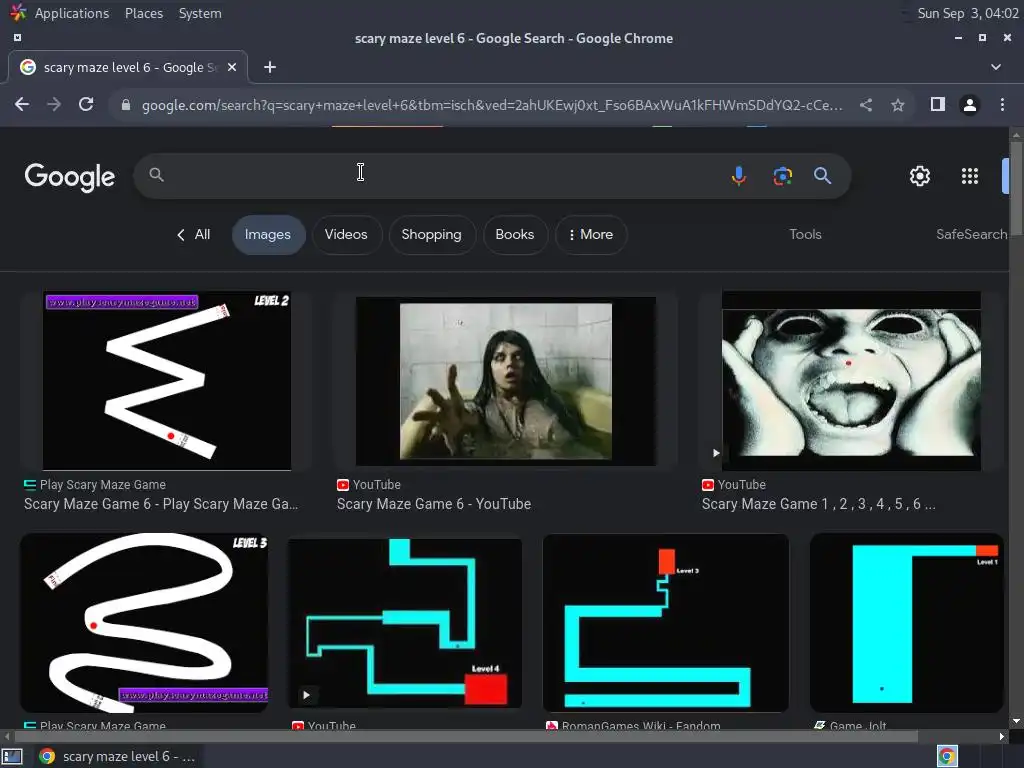
Task: Switch to the Videos filter
Action: click(x=346, y=234)
